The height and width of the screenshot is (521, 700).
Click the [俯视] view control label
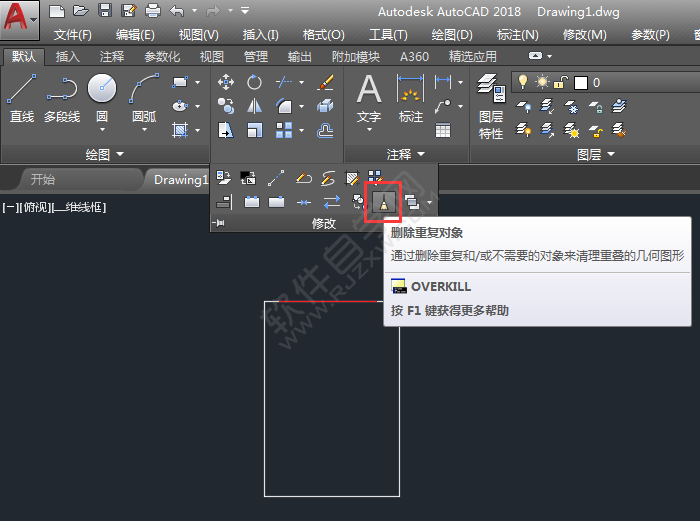pyautogui.click(x=34, y=207)
